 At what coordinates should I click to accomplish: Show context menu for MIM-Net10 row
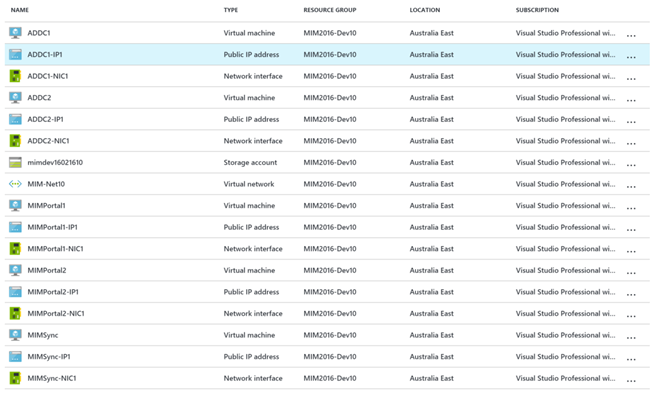pyautogui.click(x=631, y=186)
